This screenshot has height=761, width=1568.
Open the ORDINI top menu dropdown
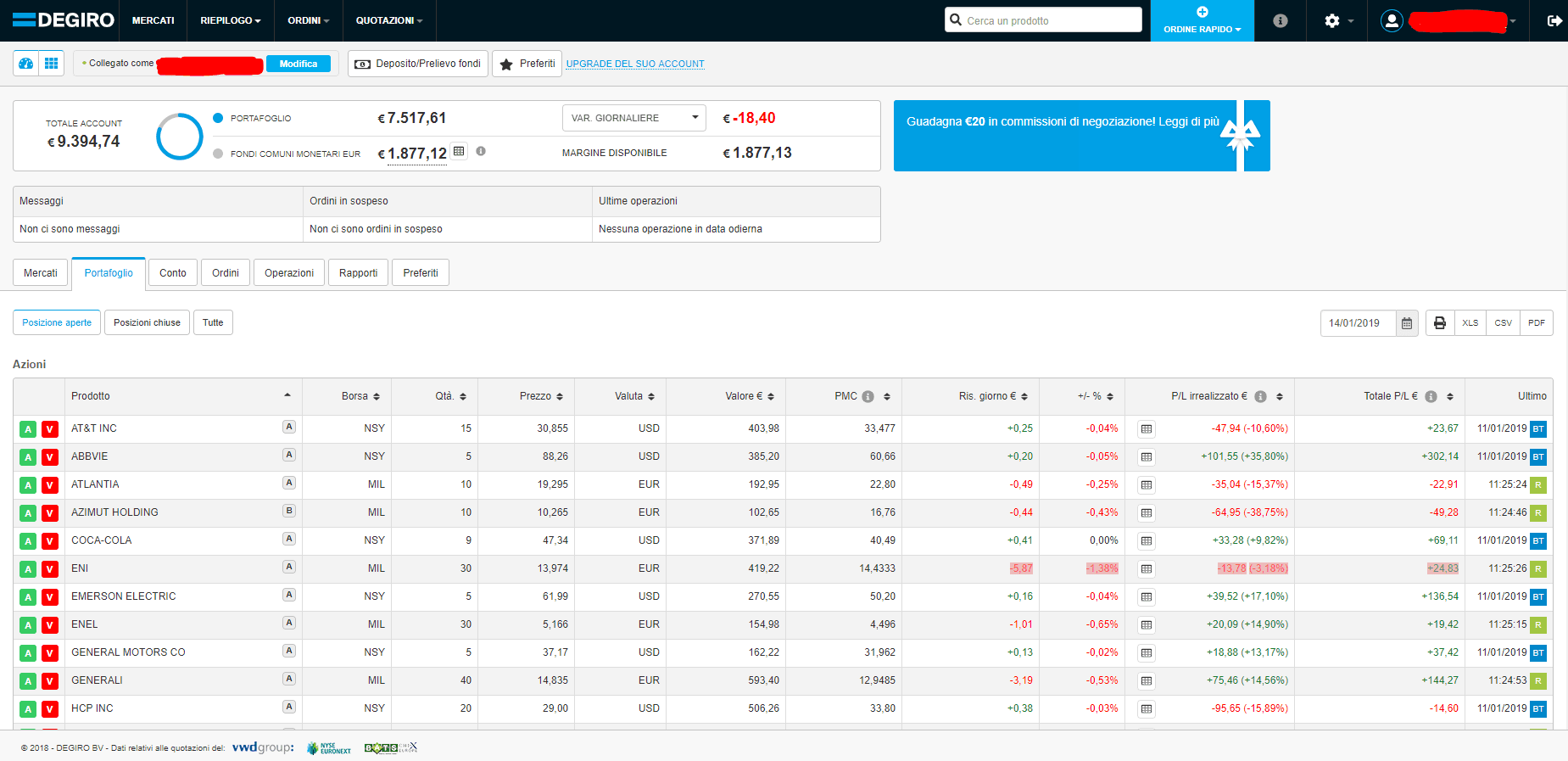pyautogui.click(x=309, y=20)
